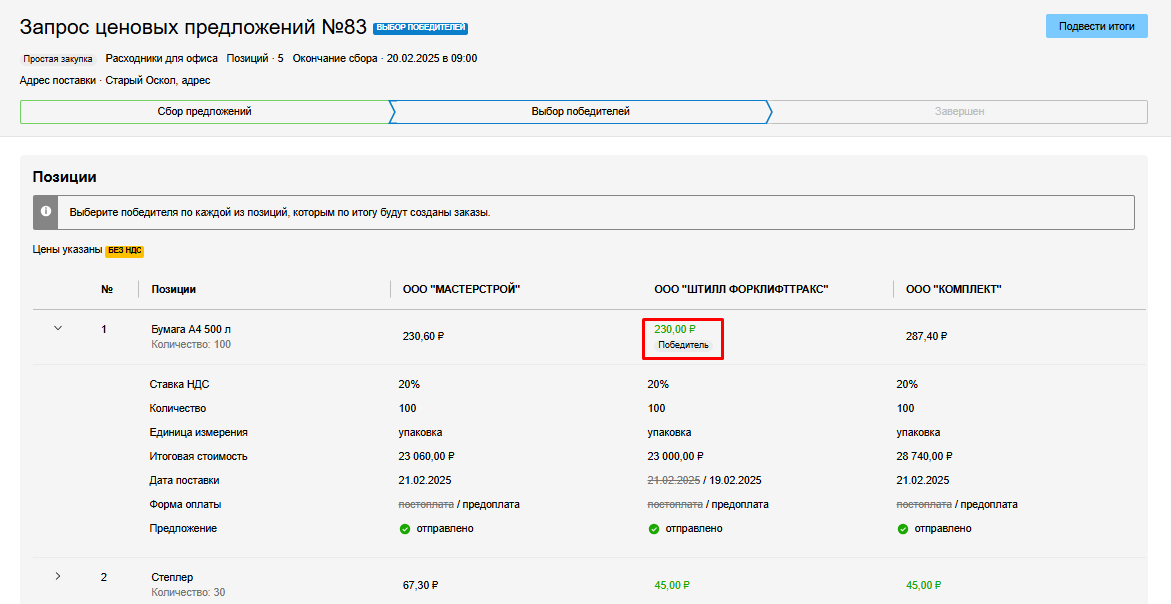Click the Победитель badge for paper
The width and height of the screenshot is (1171, 604).
coord(683,345)
